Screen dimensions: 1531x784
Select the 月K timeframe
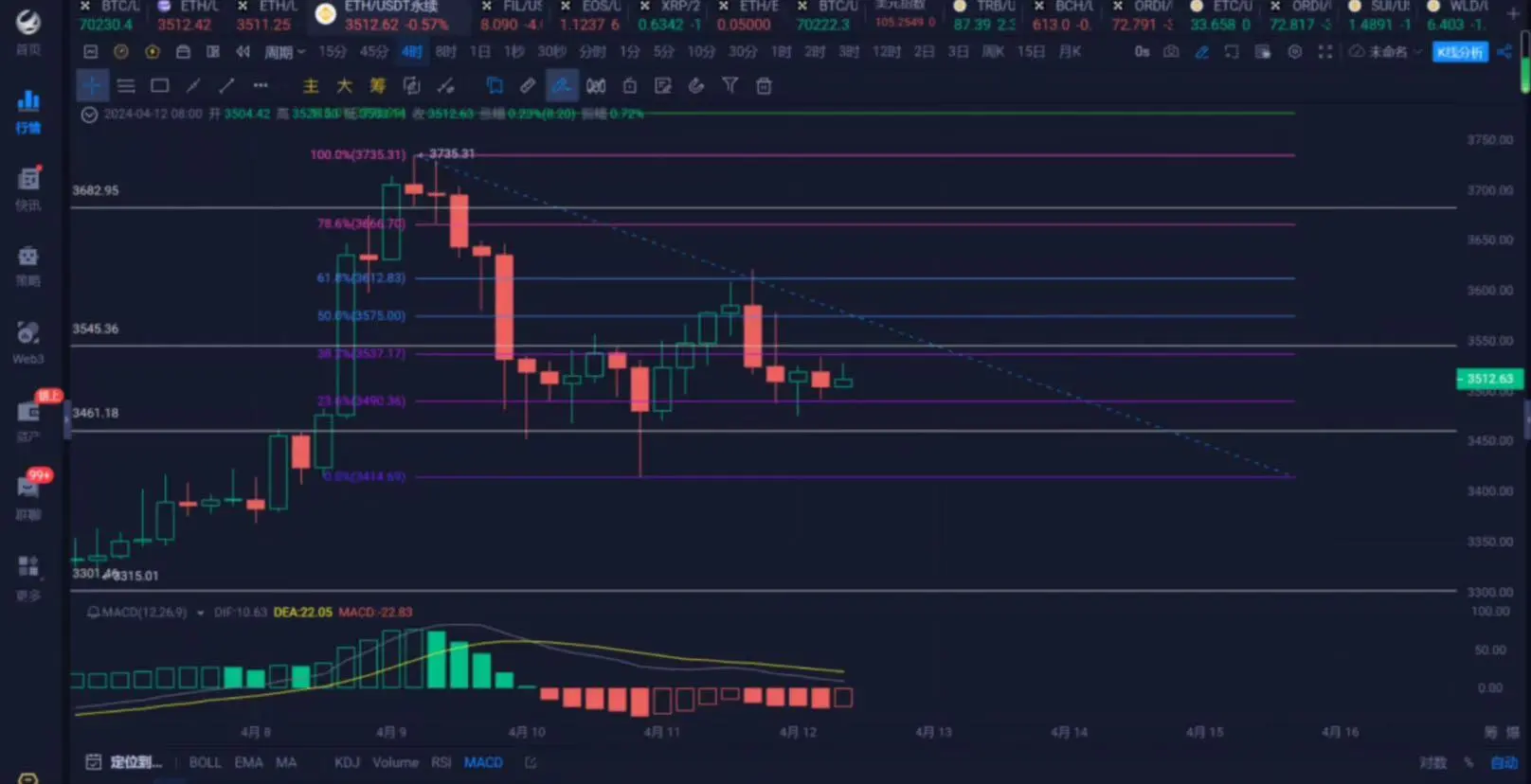(1070, 52)
